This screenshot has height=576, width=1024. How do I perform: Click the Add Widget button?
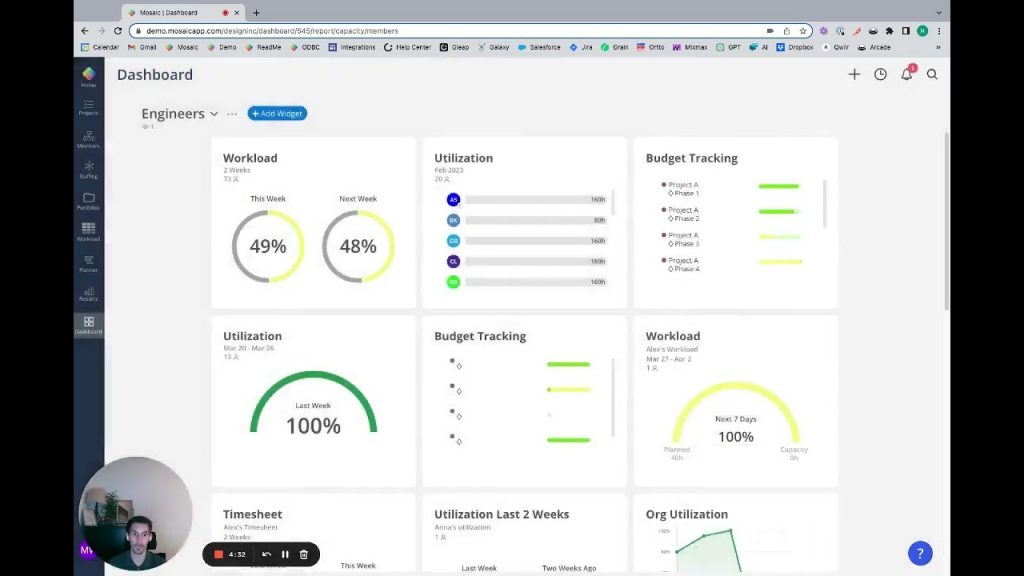point(277,113)
